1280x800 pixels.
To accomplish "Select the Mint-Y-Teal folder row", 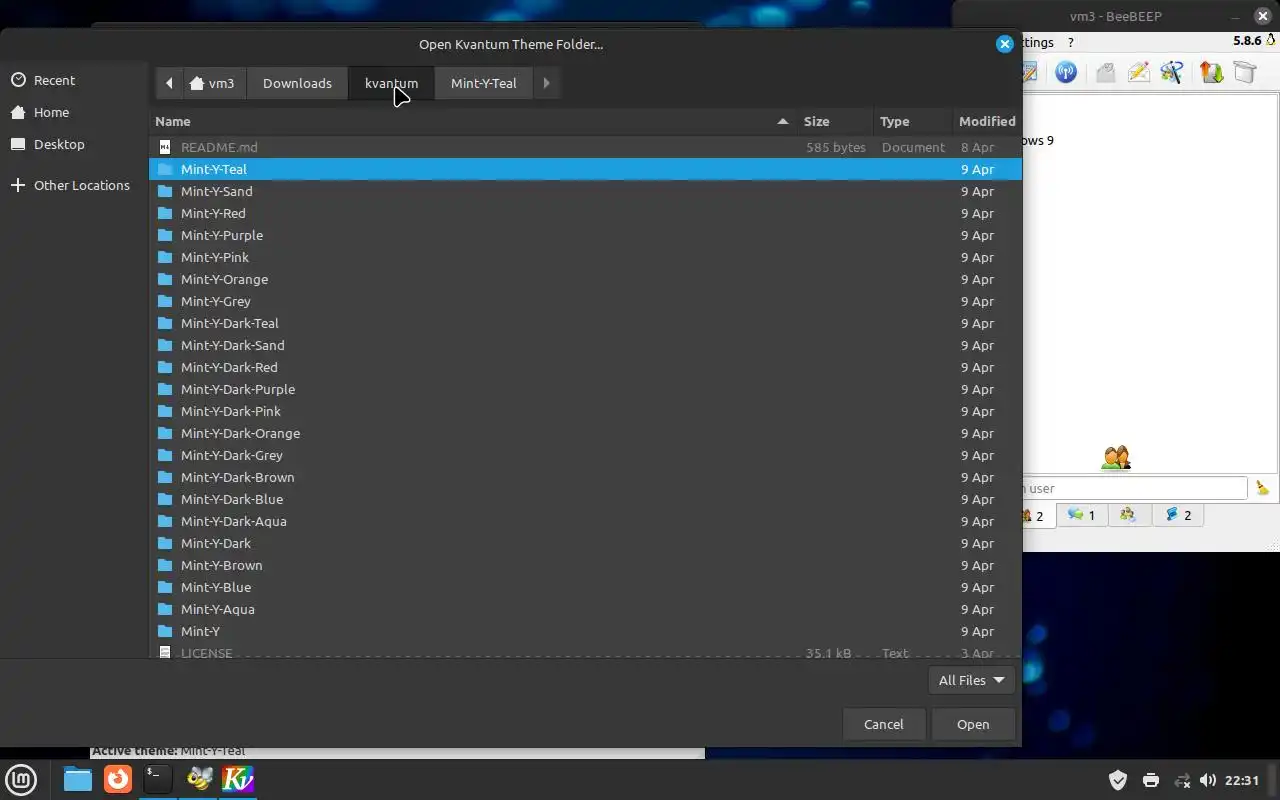I will [x=585, y=169].
